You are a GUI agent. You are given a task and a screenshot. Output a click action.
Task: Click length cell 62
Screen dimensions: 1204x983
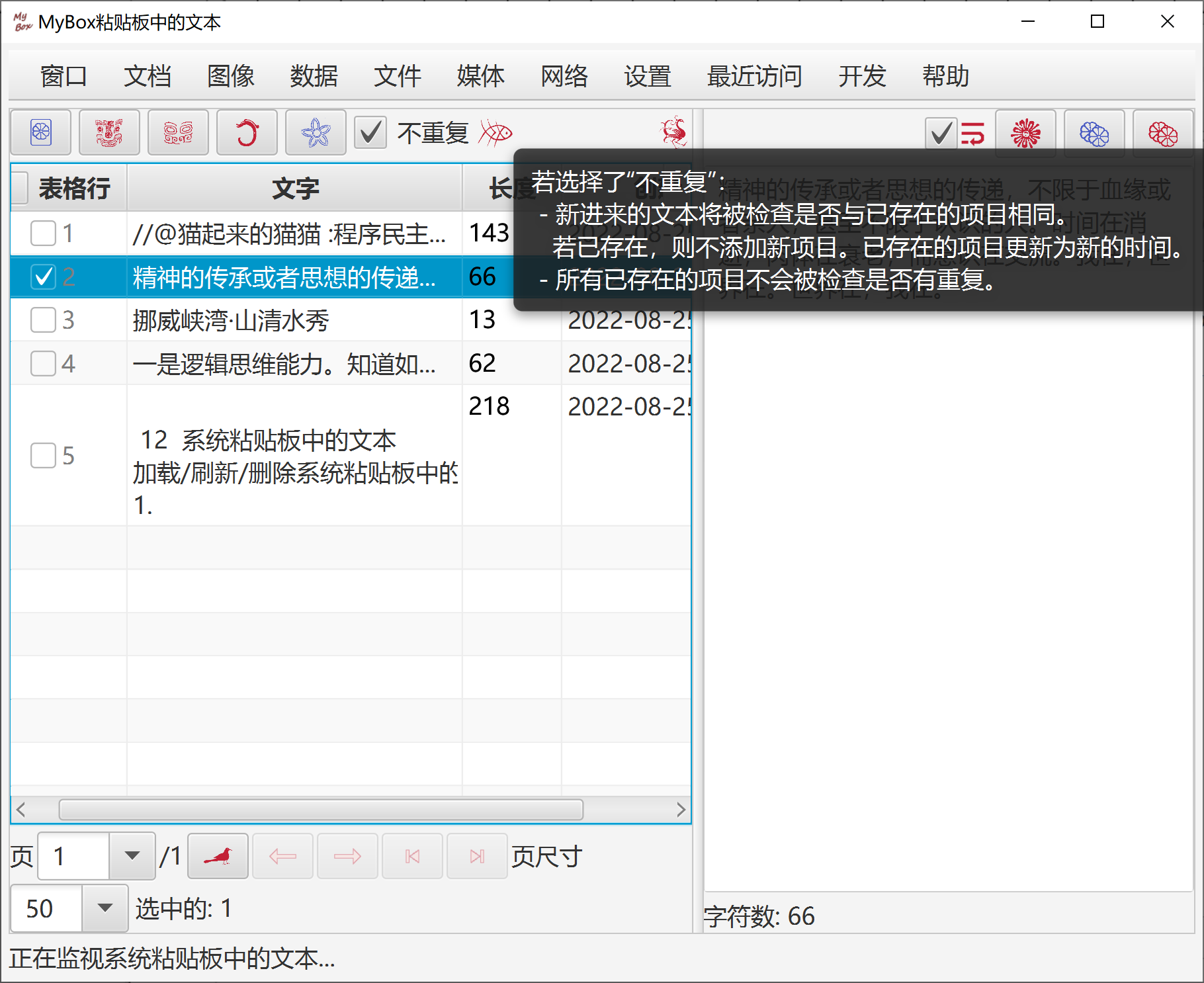482,363
